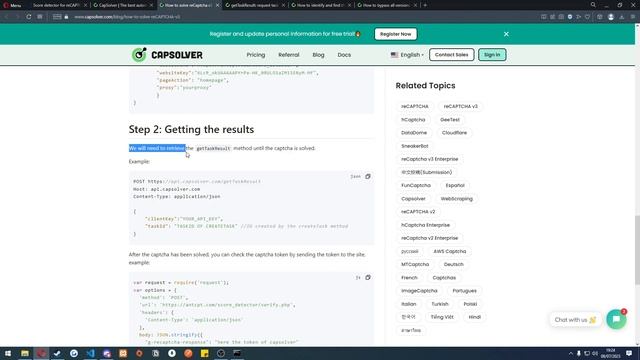Viewport: 640px width, 360px height.
Task: Close the How to solve reCaptcha tab
Action: pyautogui.click(x=217, y=5)
